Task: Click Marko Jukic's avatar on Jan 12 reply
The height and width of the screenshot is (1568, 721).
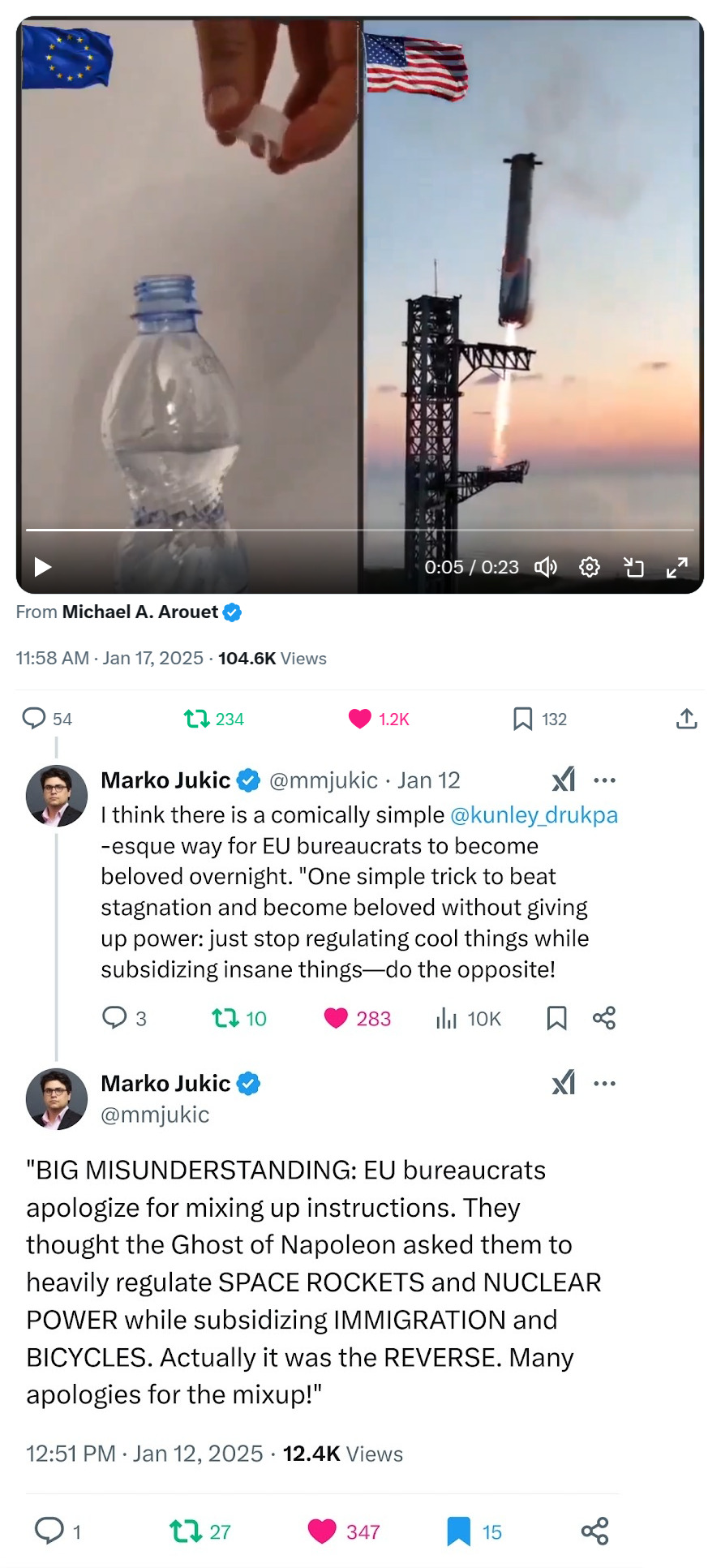Action: click(x=57, y=796)
